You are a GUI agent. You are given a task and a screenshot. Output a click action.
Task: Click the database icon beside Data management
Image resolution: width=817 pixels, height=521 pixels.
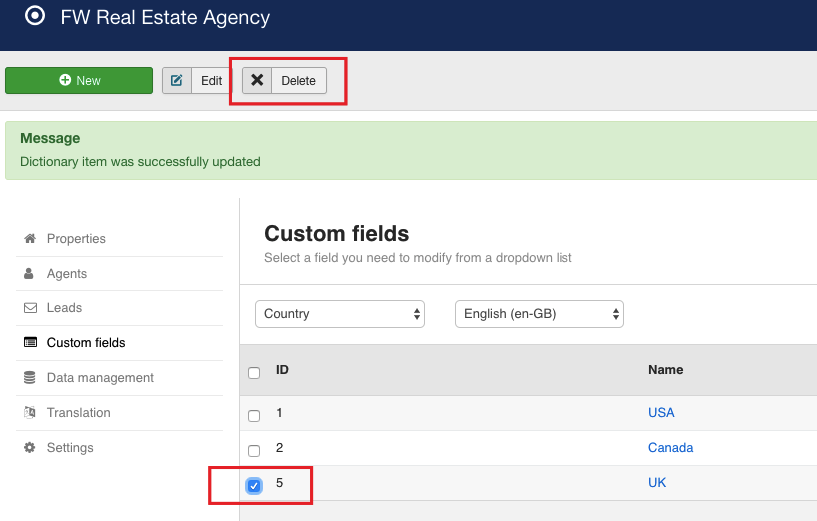(30, 378)
